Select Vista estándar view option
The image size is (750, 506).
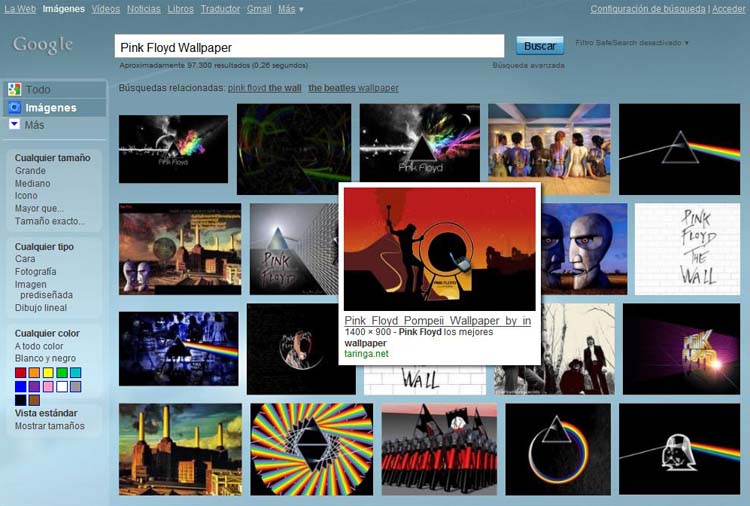tap(46, 413)
